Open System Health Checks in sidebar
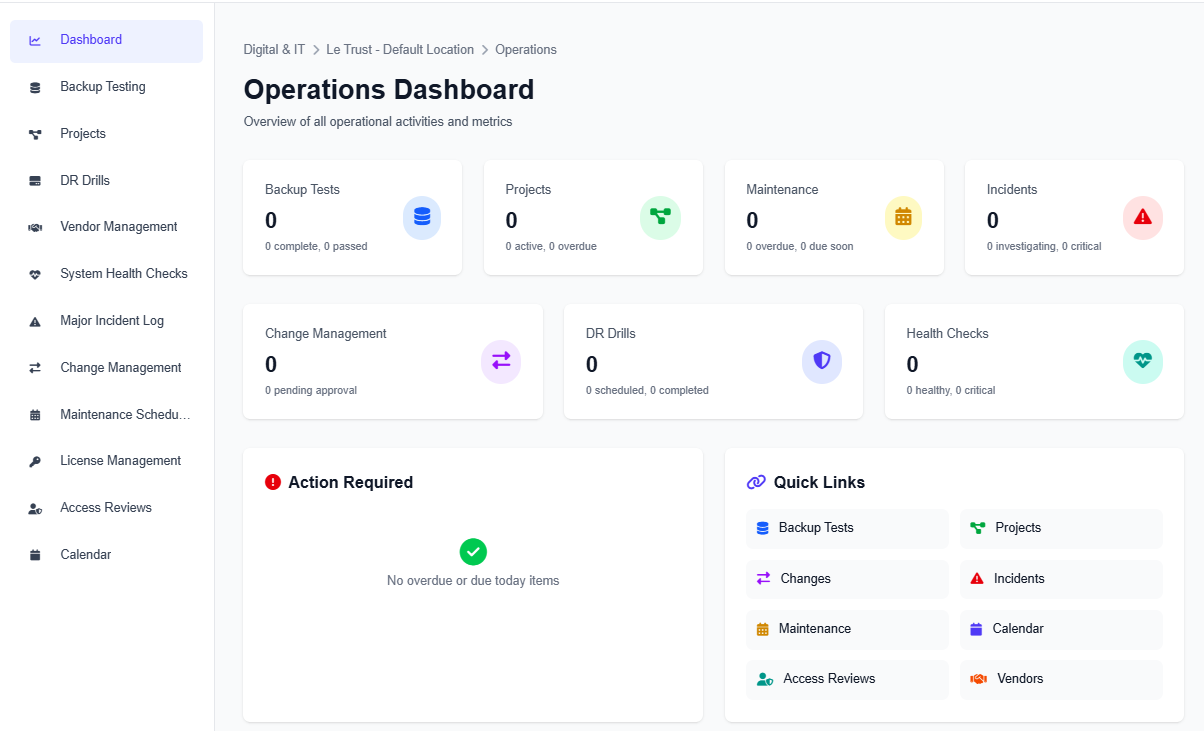 122,273
